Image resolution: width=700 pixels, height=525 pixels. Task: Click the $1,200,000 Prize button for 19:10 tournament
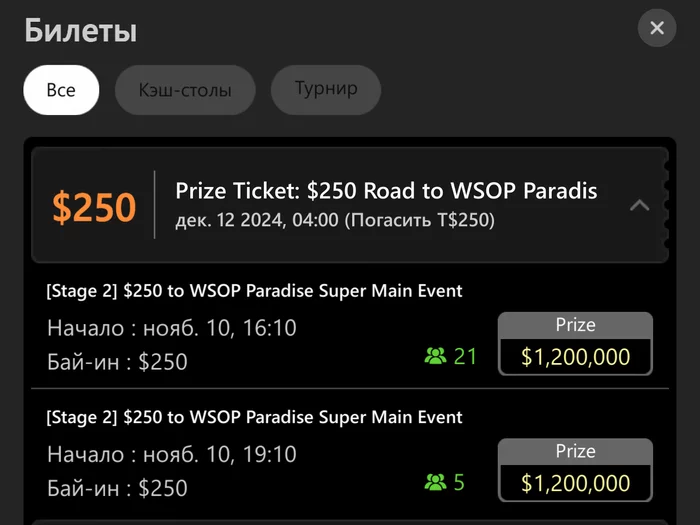point(575,483)
